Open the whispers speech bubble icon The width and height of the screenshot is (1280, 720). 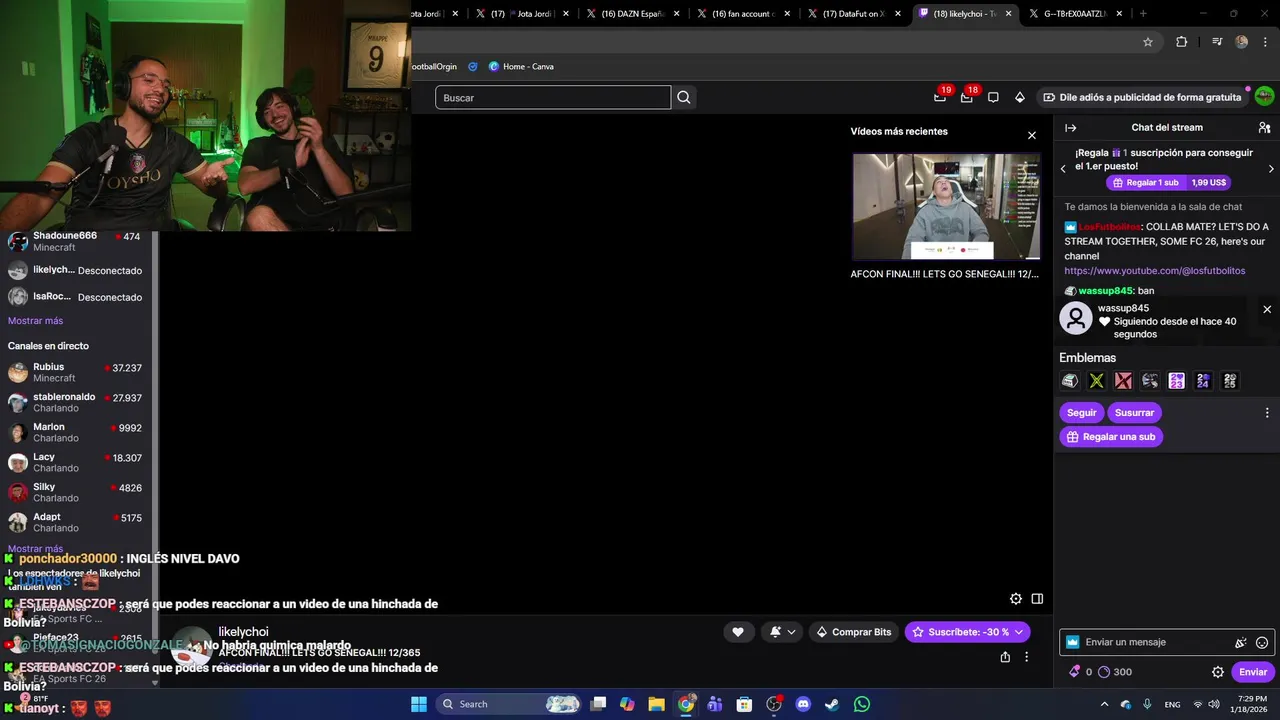(x=993, y=97)
